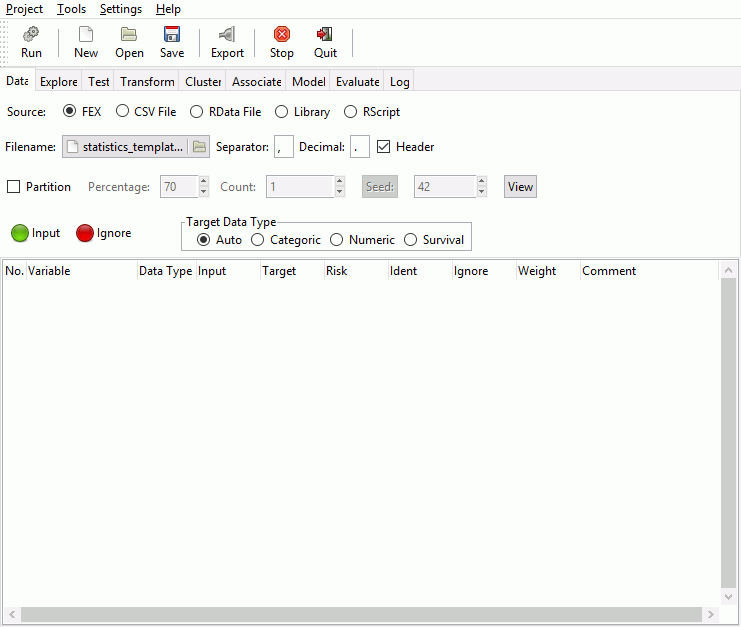Click the Seed button
The height and width of the screenshot is (627, 741).
tap(380, 187)
